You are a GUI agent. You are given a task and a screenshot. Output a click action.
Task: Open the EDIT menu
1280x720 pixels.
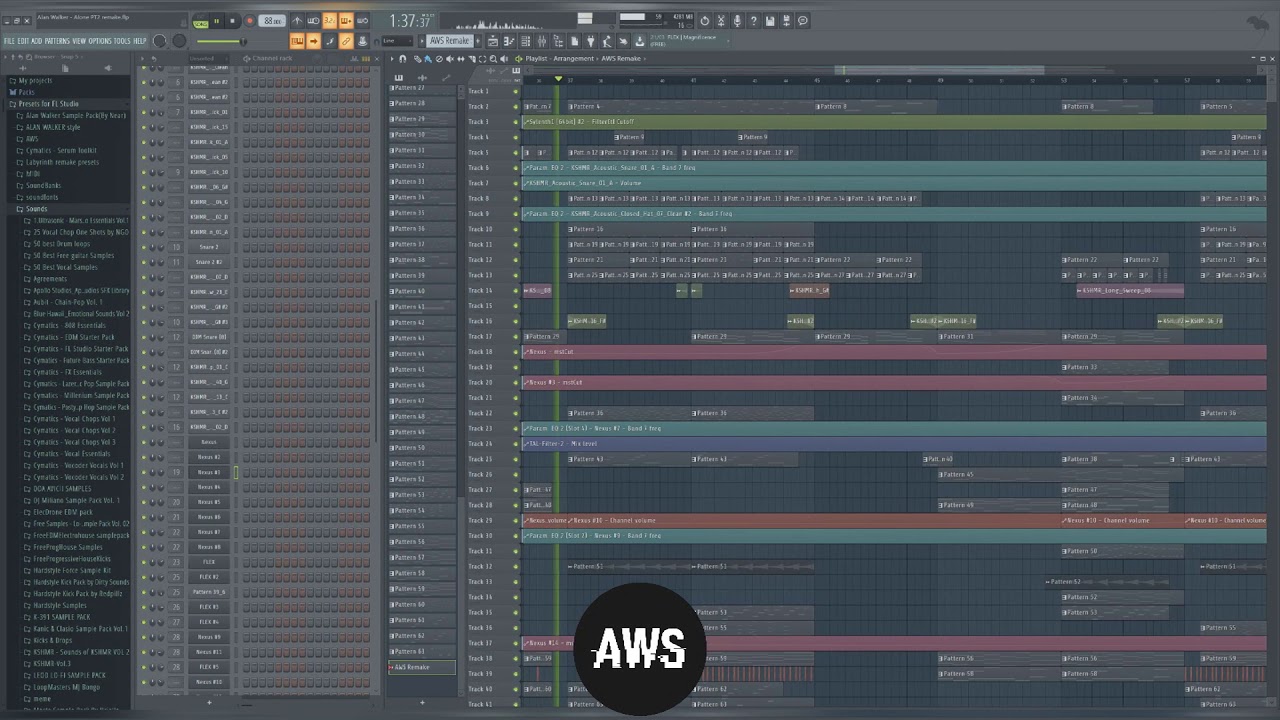coord(22,41)
